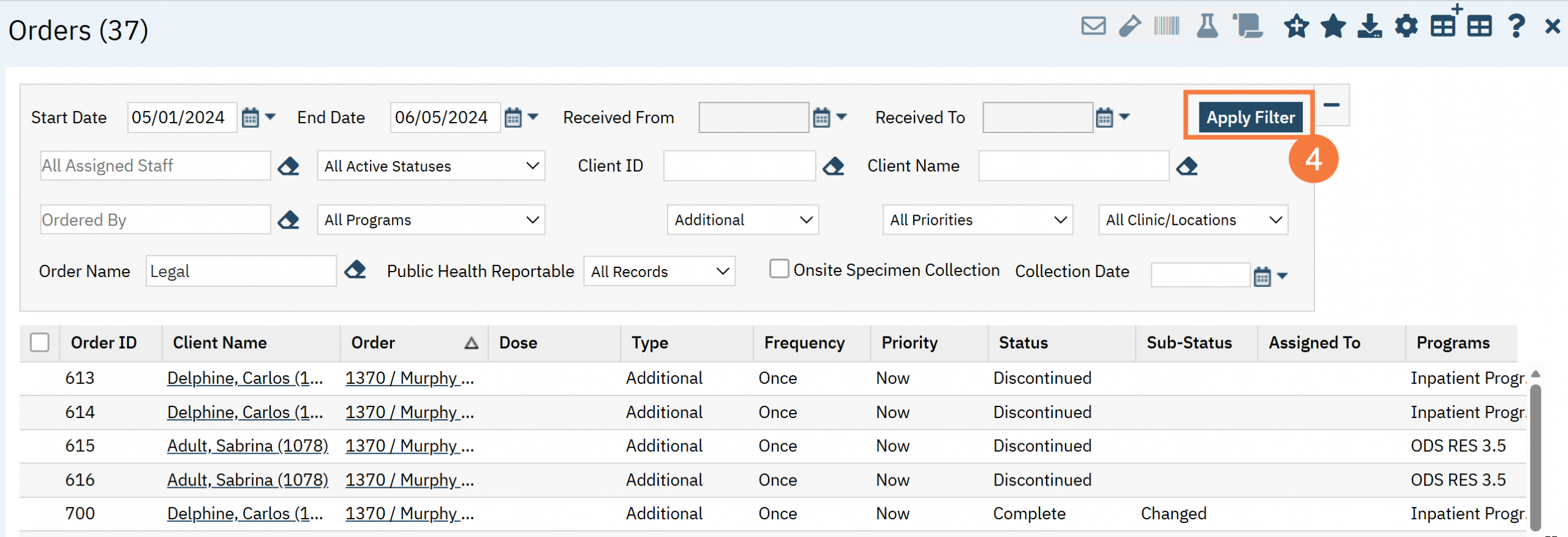This screenshot has width=1568, height=537.
Task: Expand the All Priorities dropdown
Action: tap(977, 220)
